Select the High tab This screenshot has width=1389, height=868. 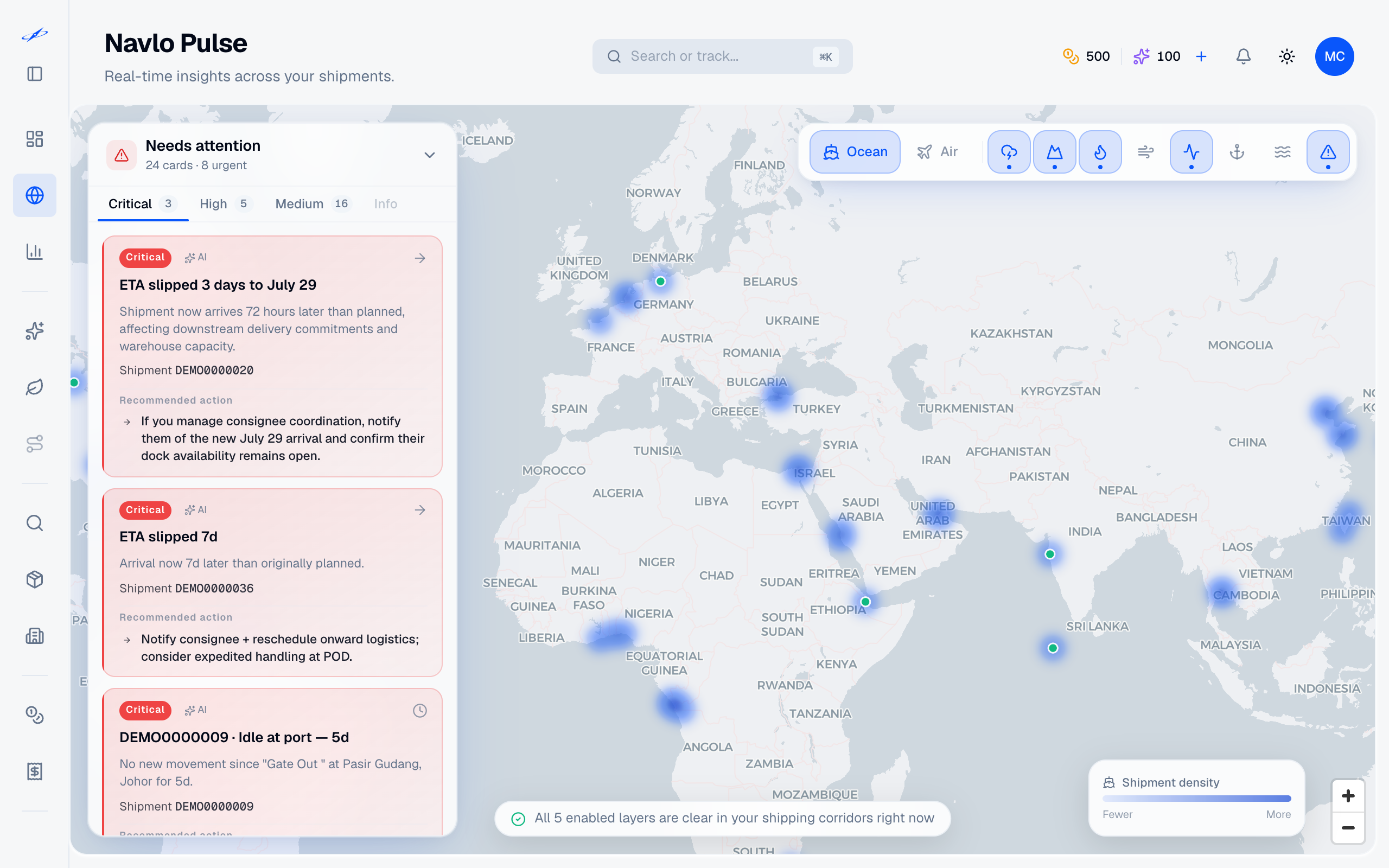pos(226,204)
